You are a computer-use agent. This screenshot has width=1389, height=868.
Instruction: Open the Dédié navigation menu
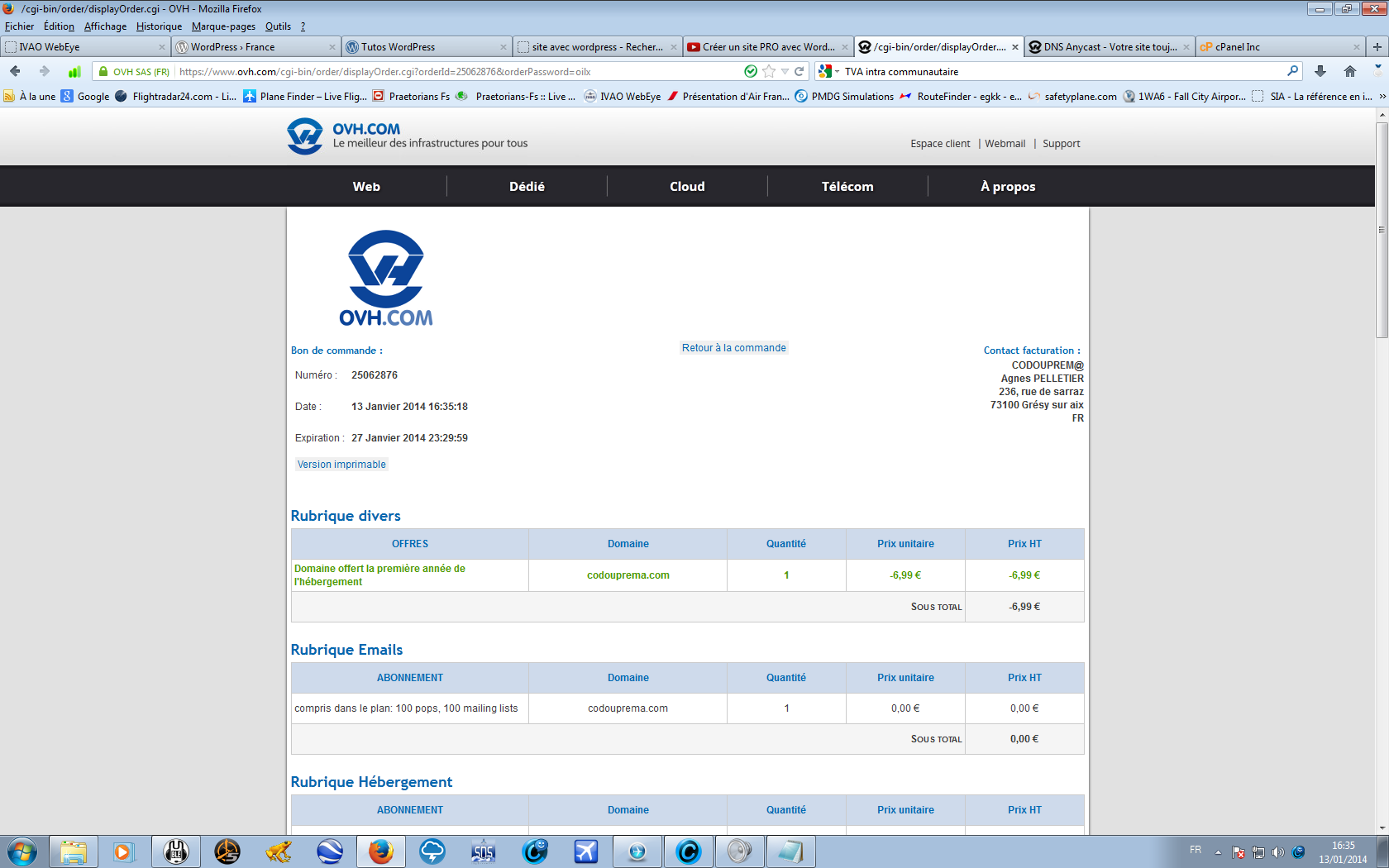pos(527,187)
